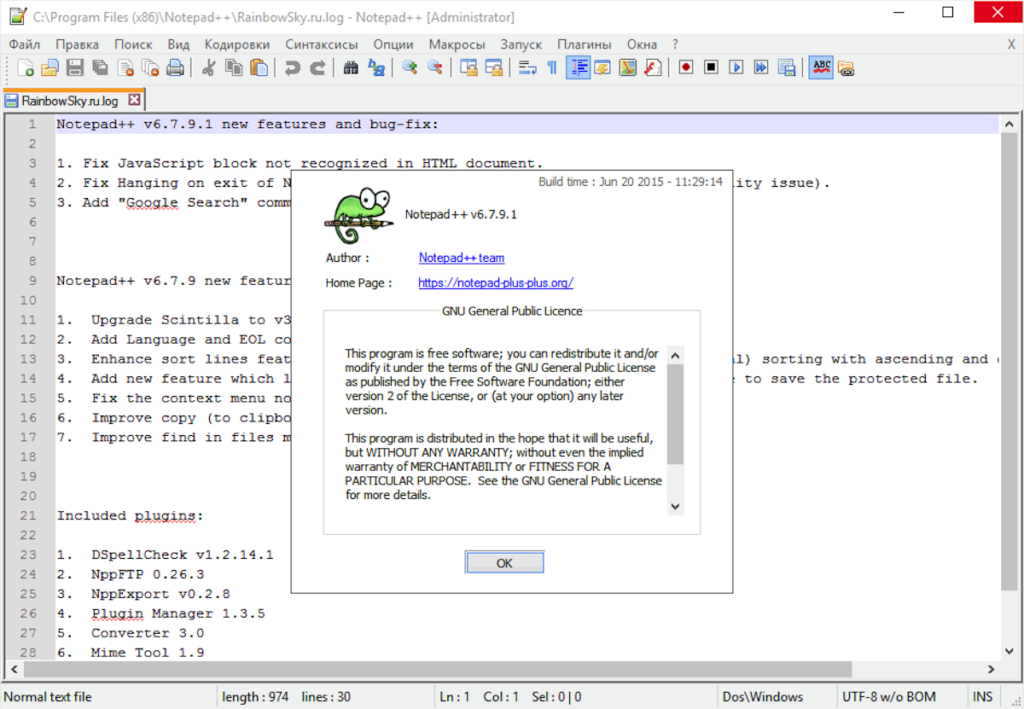Click the license text scrollbar thumb

[x=675, y=414]
